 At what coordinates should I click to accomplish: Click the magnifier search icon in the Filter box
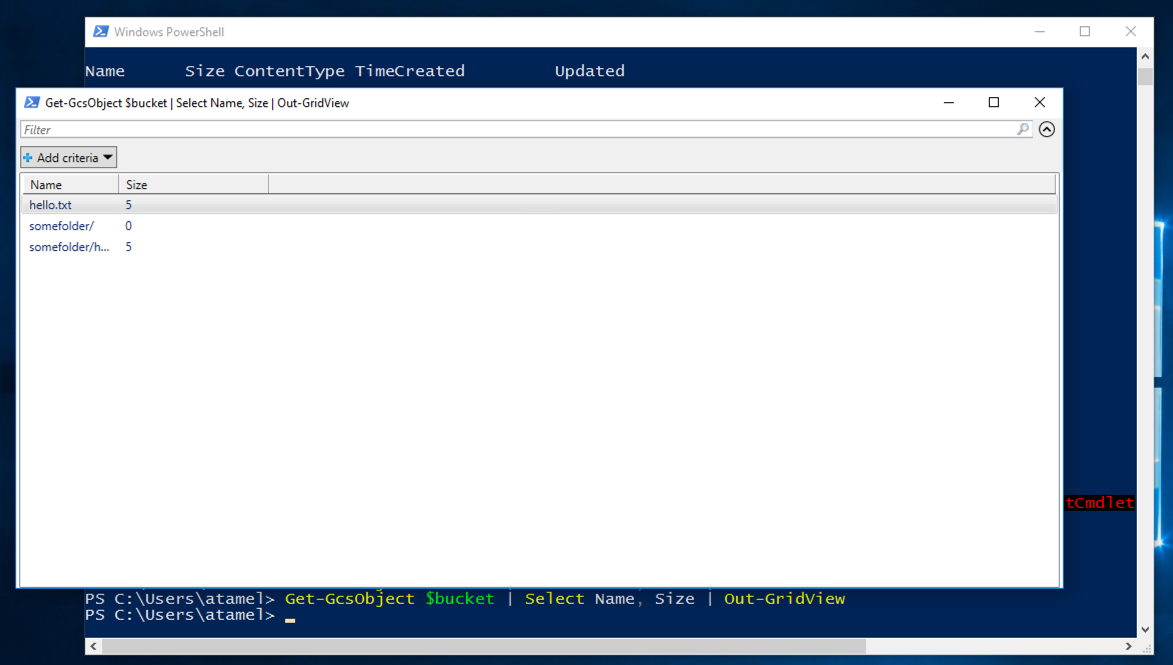(1022, 129)
